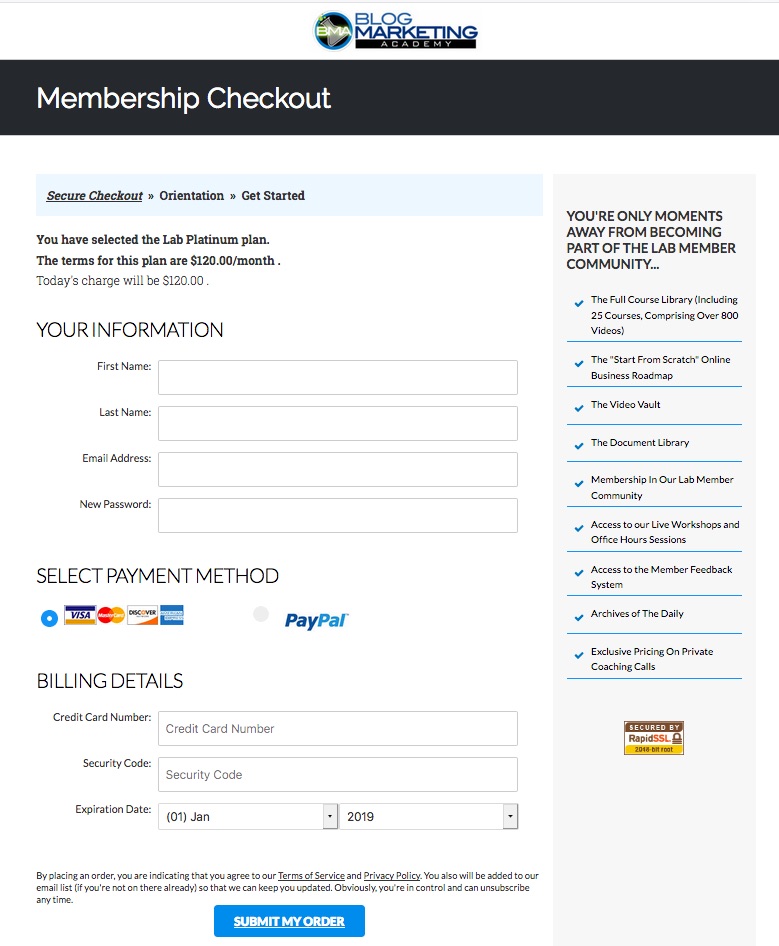The height and width of the screenshot is (946, 779).
Task: Select the PayPal payment radio button
Action: (x=261, y=614)
